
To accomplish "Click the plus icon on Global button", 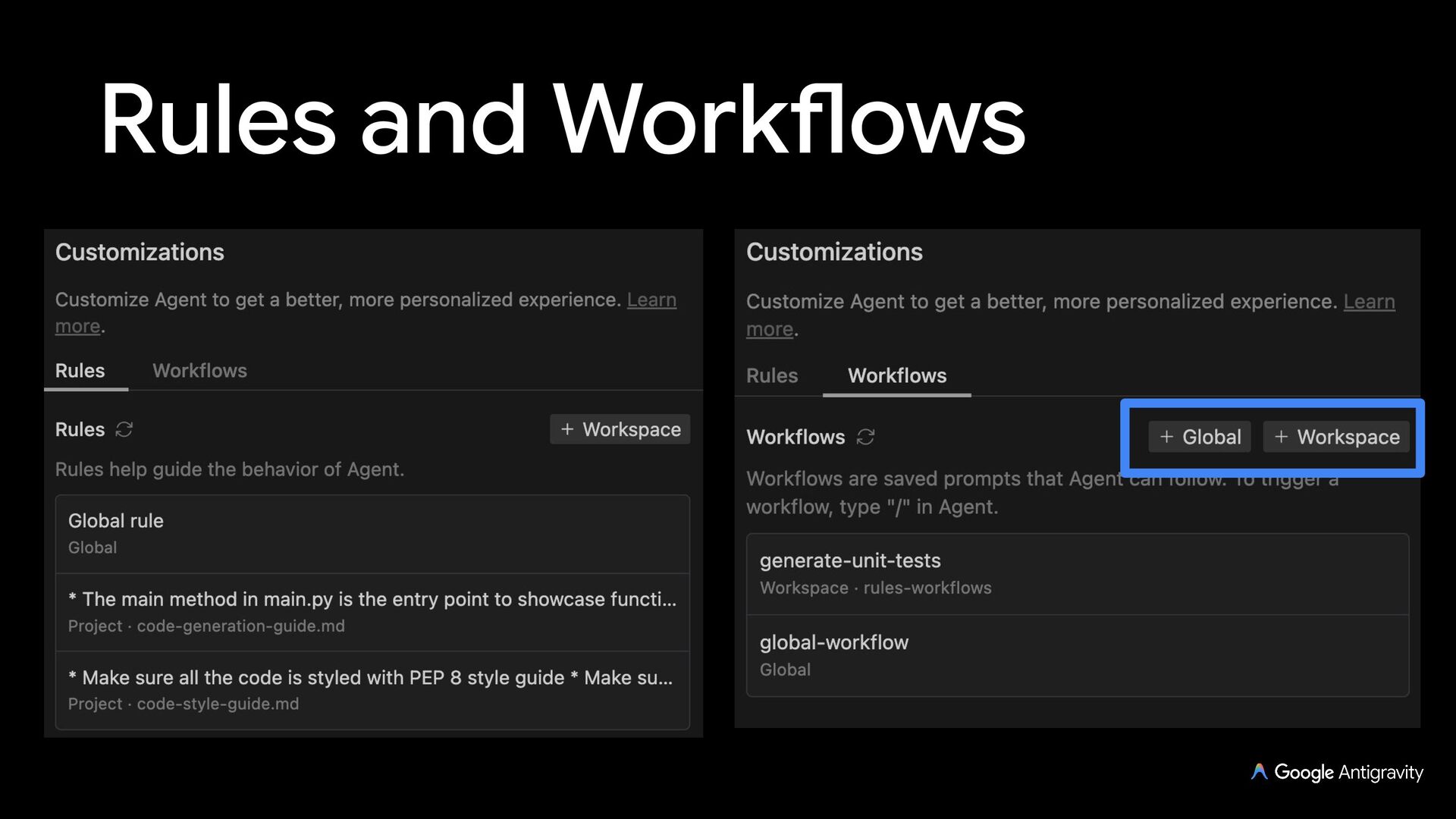I will [1166, 437].
